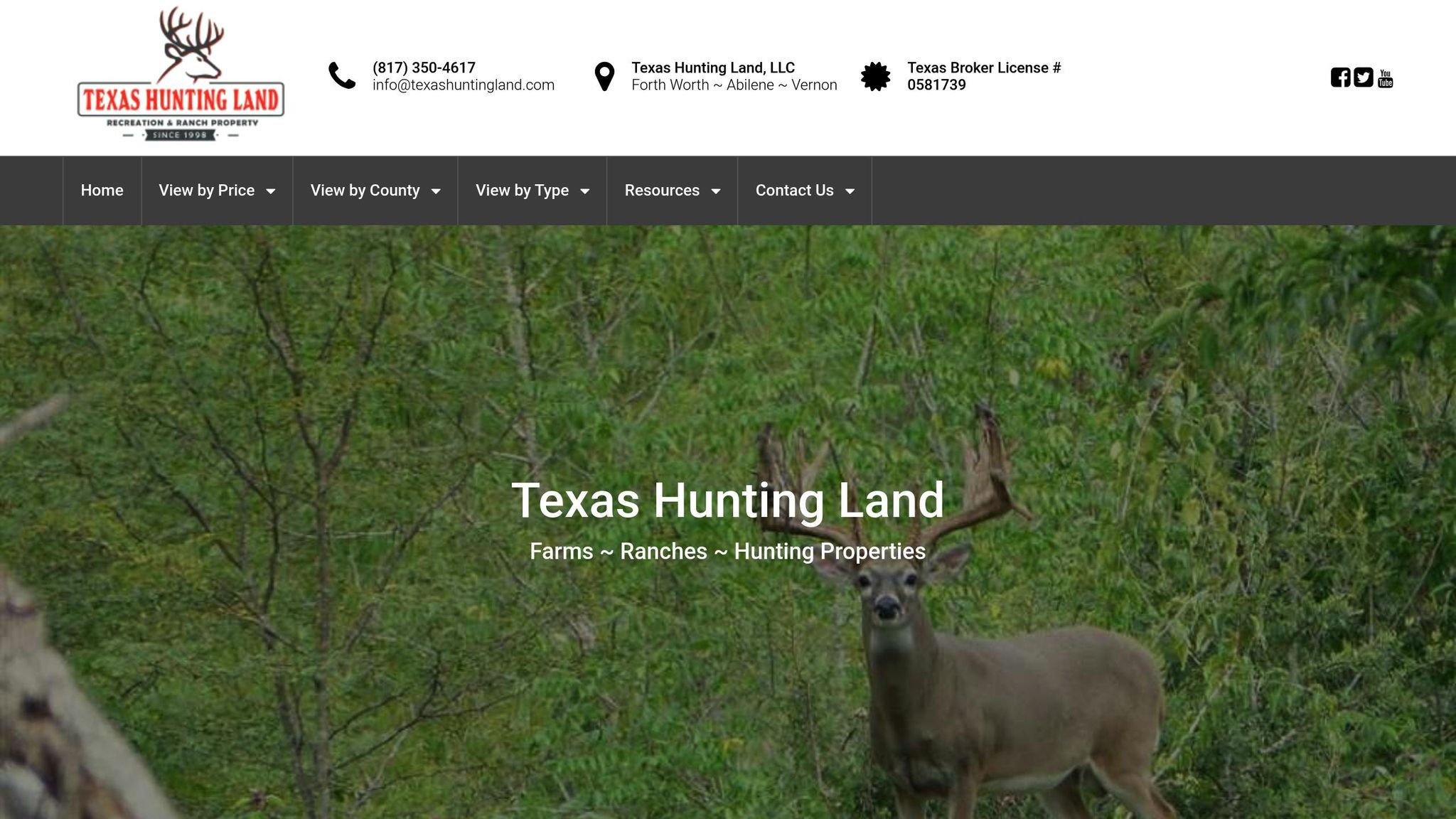Open the Twitter social icon

click(1363, 77)
